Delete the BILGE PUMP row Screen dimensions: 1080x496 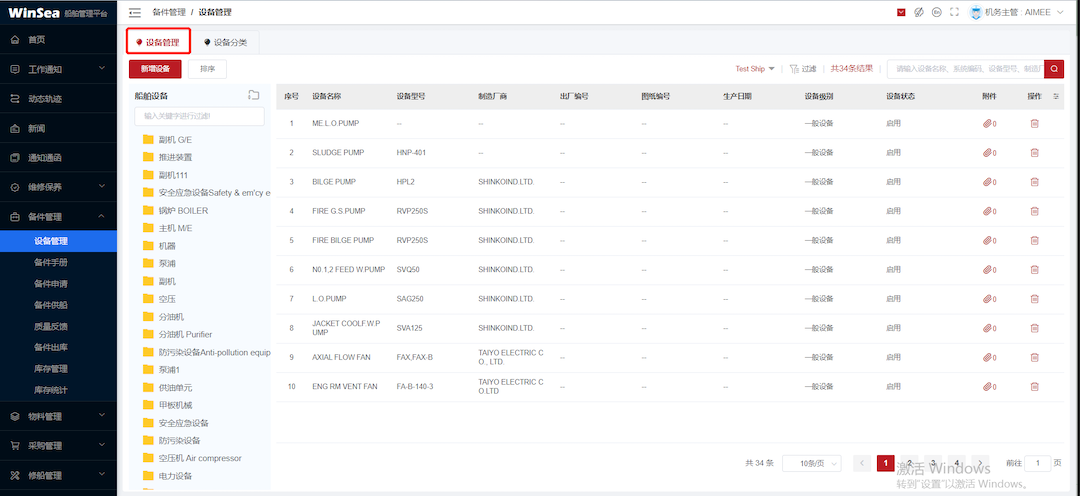[x=1034, y=182]
